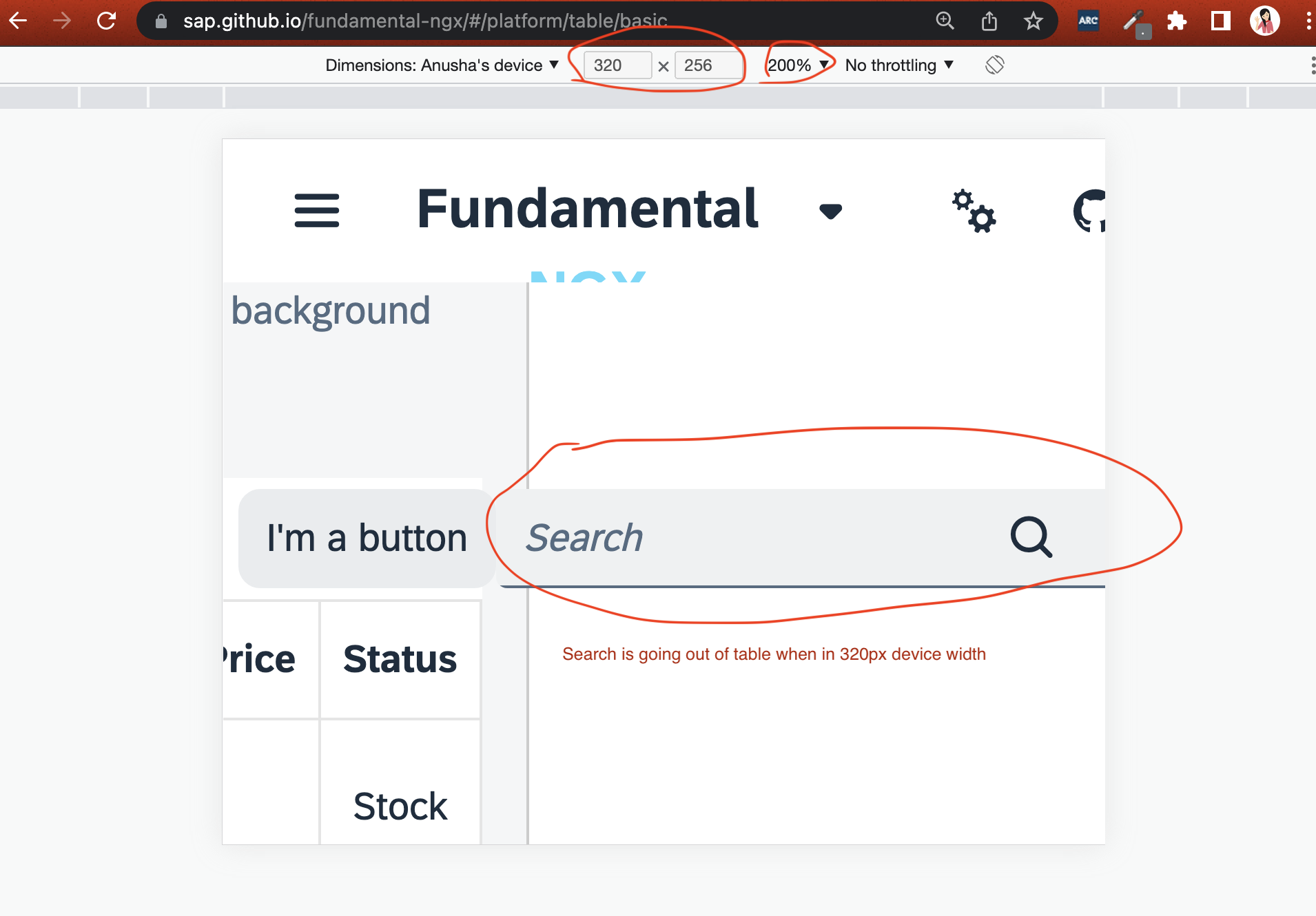This screenshot has height=916, width=1316.
Task: Open the No throttling dropdown
Action: point(898,65)
